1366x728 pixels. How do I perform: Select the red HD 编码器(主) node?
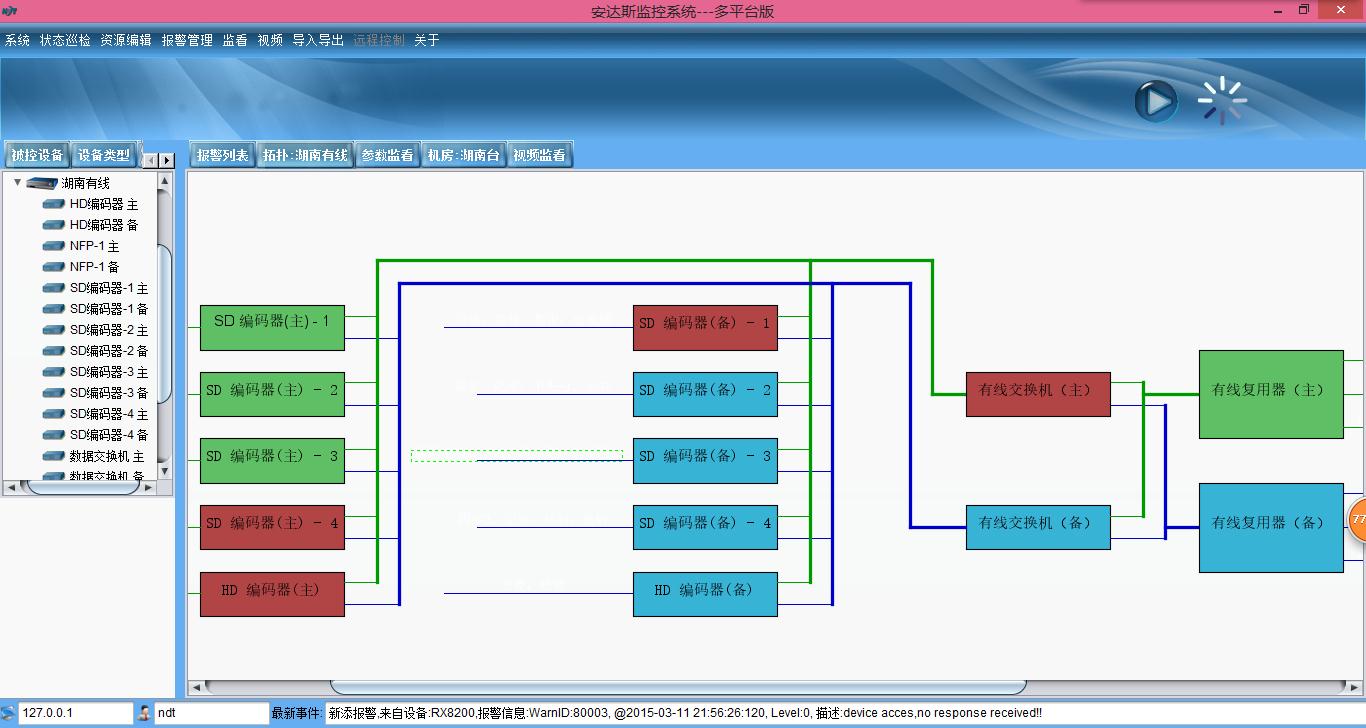[x=272, y=594]
